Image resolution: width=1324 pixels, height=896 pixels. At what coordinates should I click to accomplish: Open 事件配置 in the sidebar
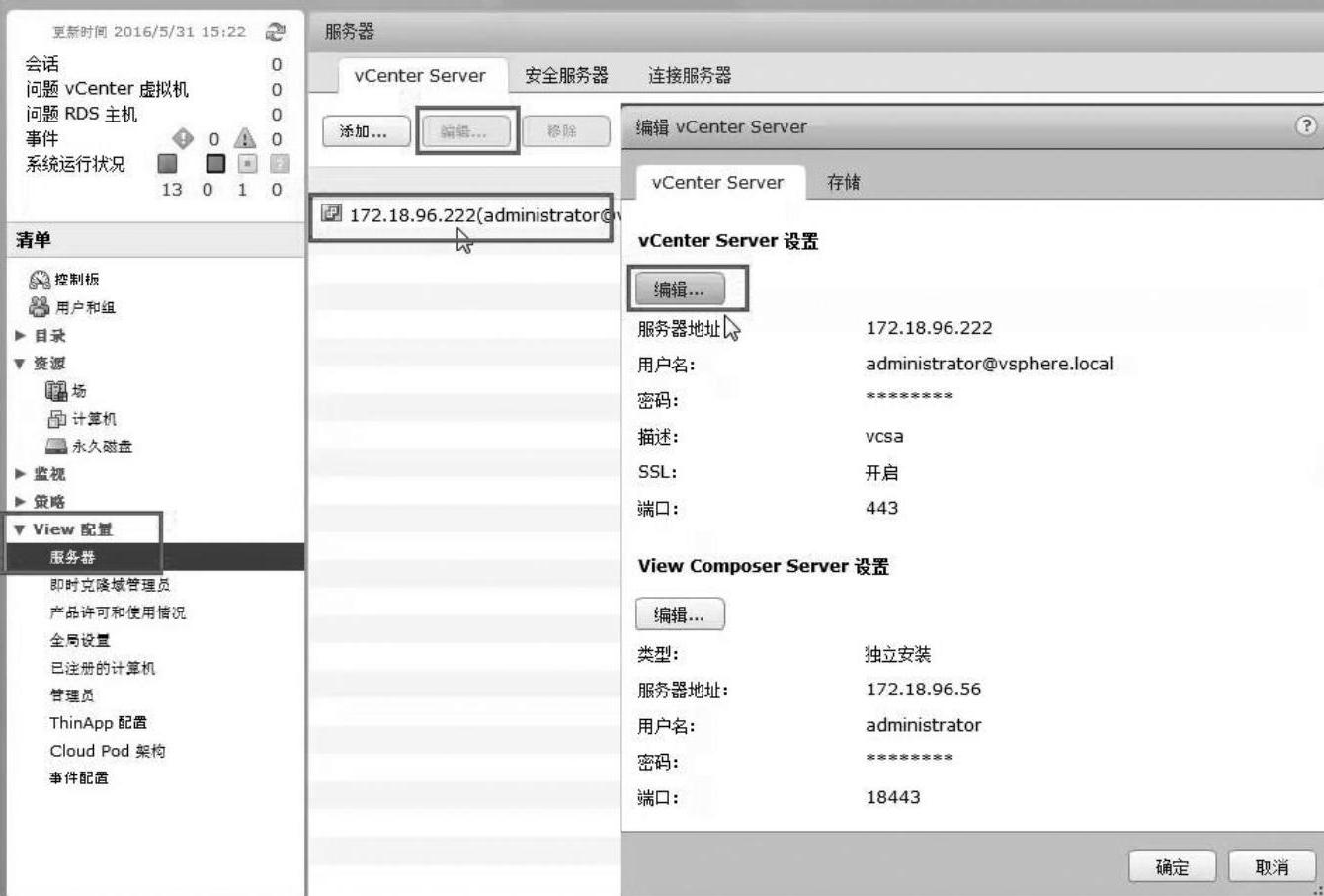(79, 778)
